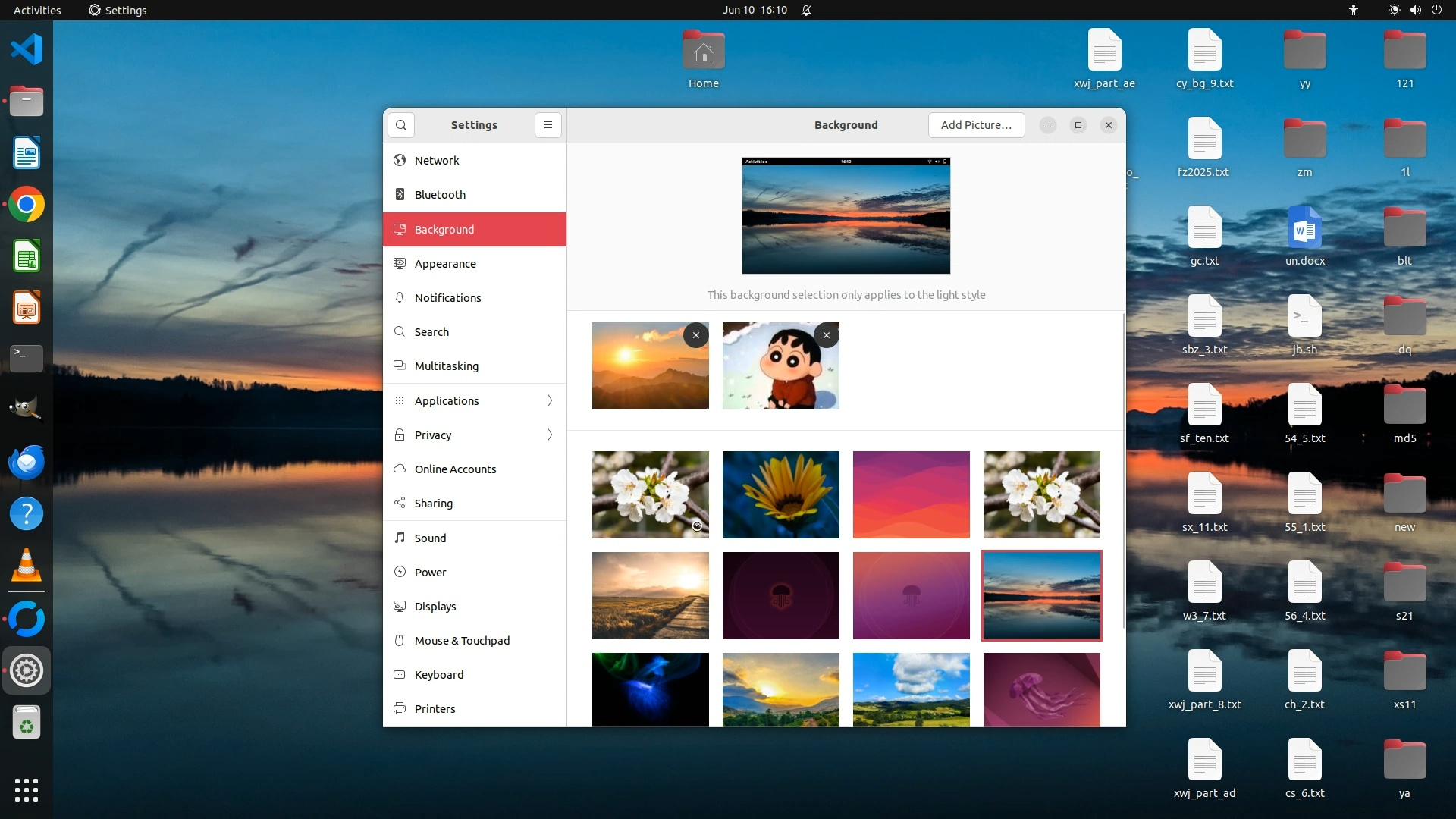This screenshot has width=1456, height=819.
Task: Choose the purple-orange gradient wallpaper
Action: pos(911,494)
